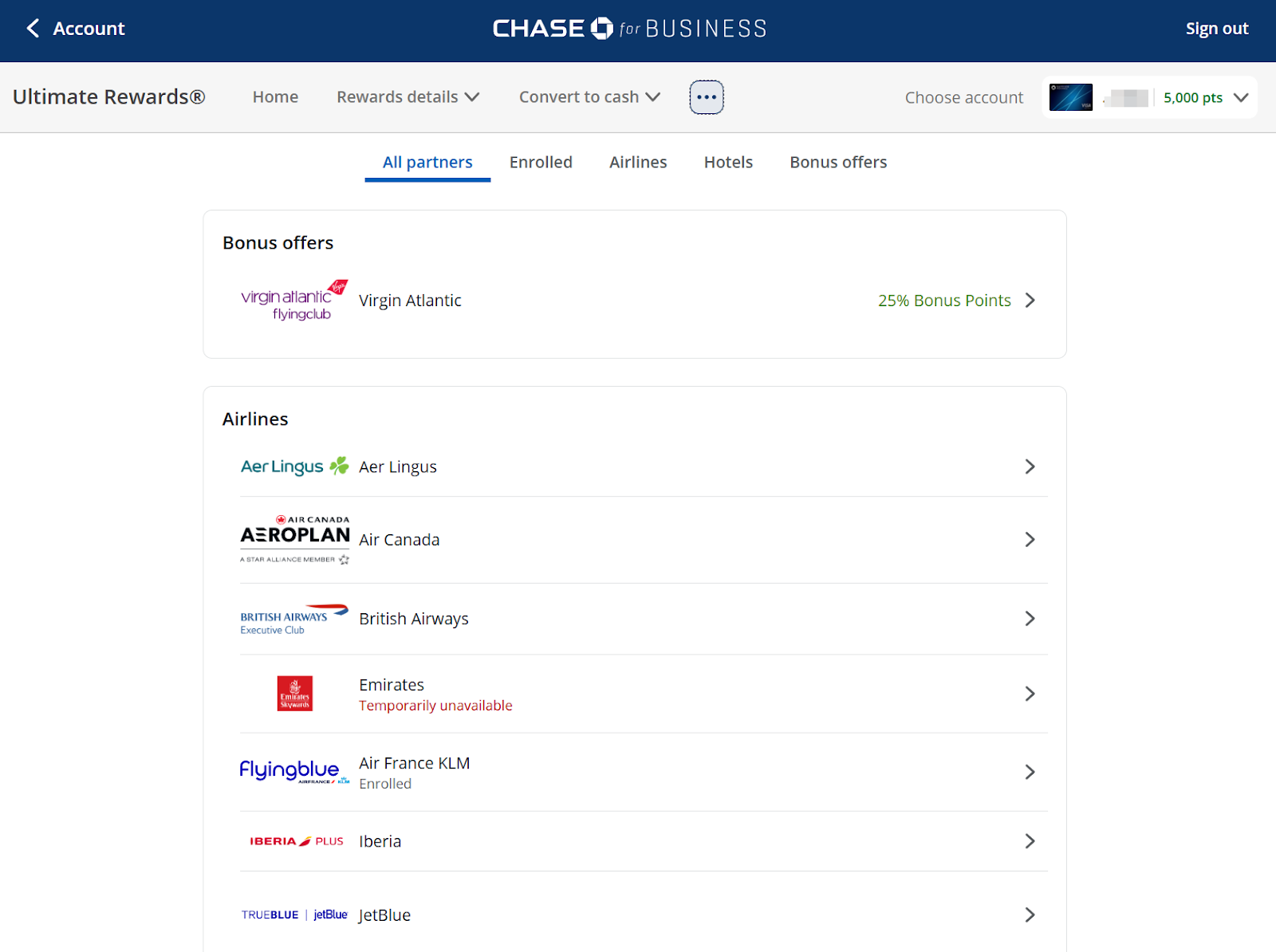Click the Account back link text
The image size is (1276, 952).
(89, 29)
